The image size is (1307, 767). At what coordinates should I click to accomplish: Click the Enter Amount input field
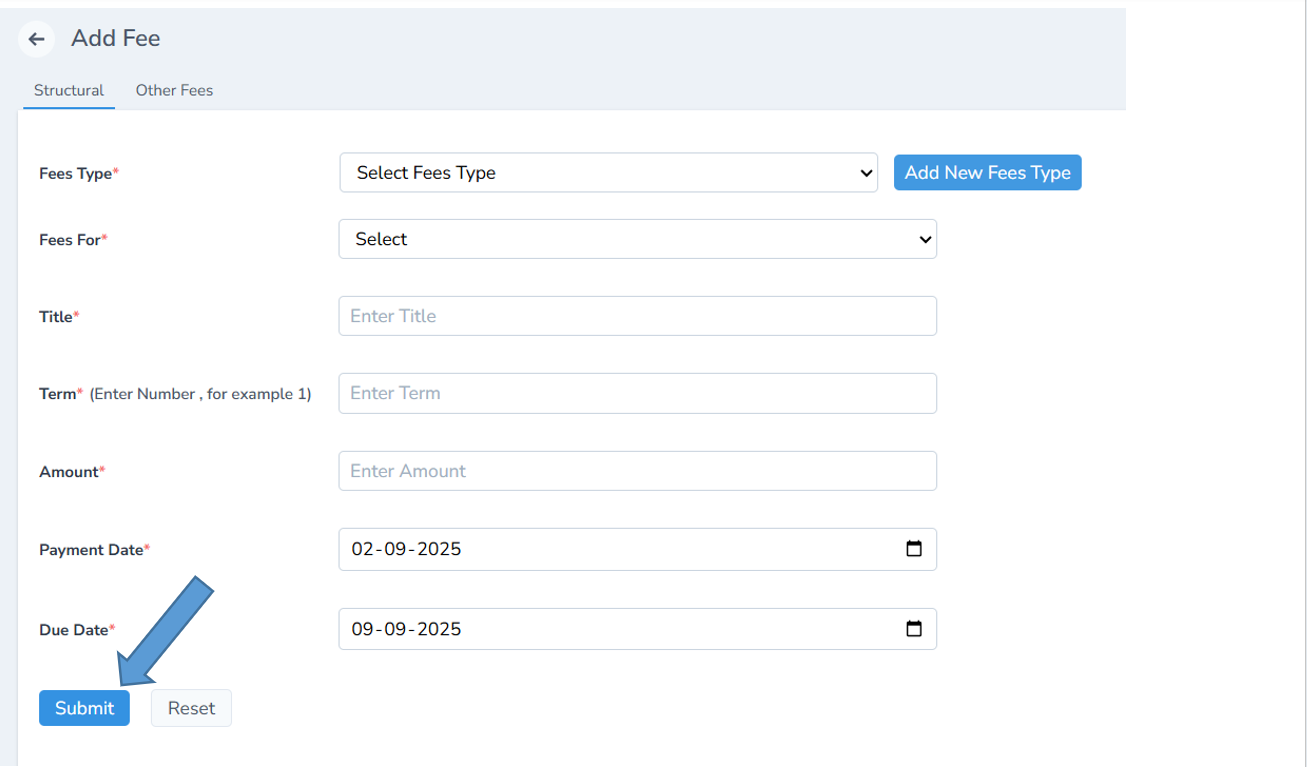tap(637, 470)
